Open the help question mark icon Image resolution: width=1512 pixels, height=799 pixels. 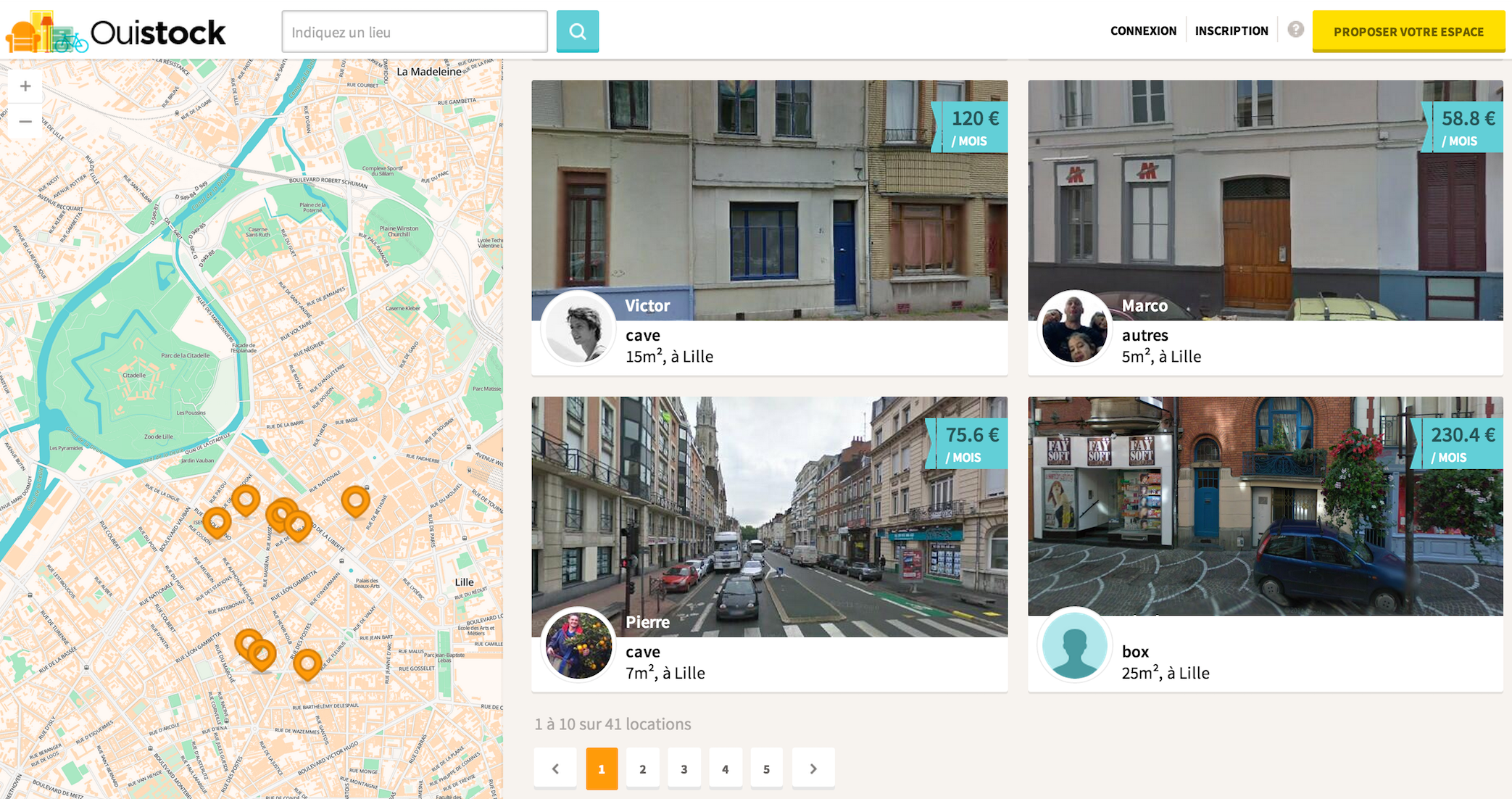(x=1295, y=30)
